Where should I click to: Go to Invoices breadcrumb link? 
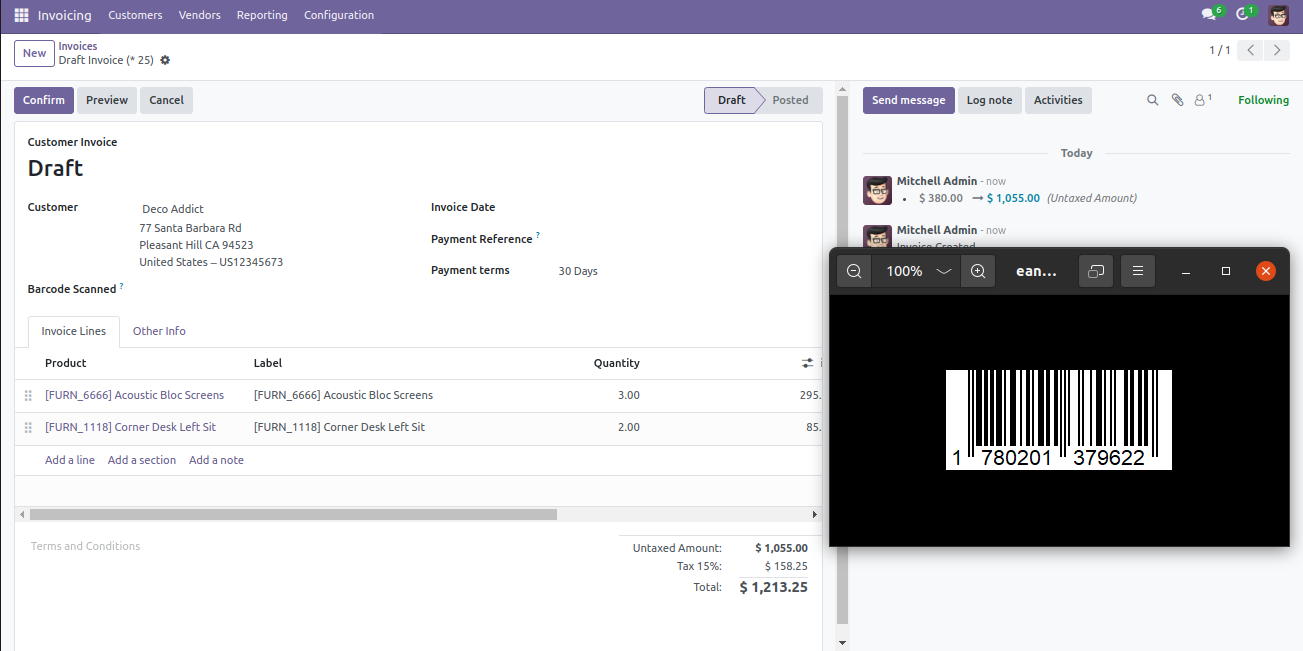pos(78,46)
